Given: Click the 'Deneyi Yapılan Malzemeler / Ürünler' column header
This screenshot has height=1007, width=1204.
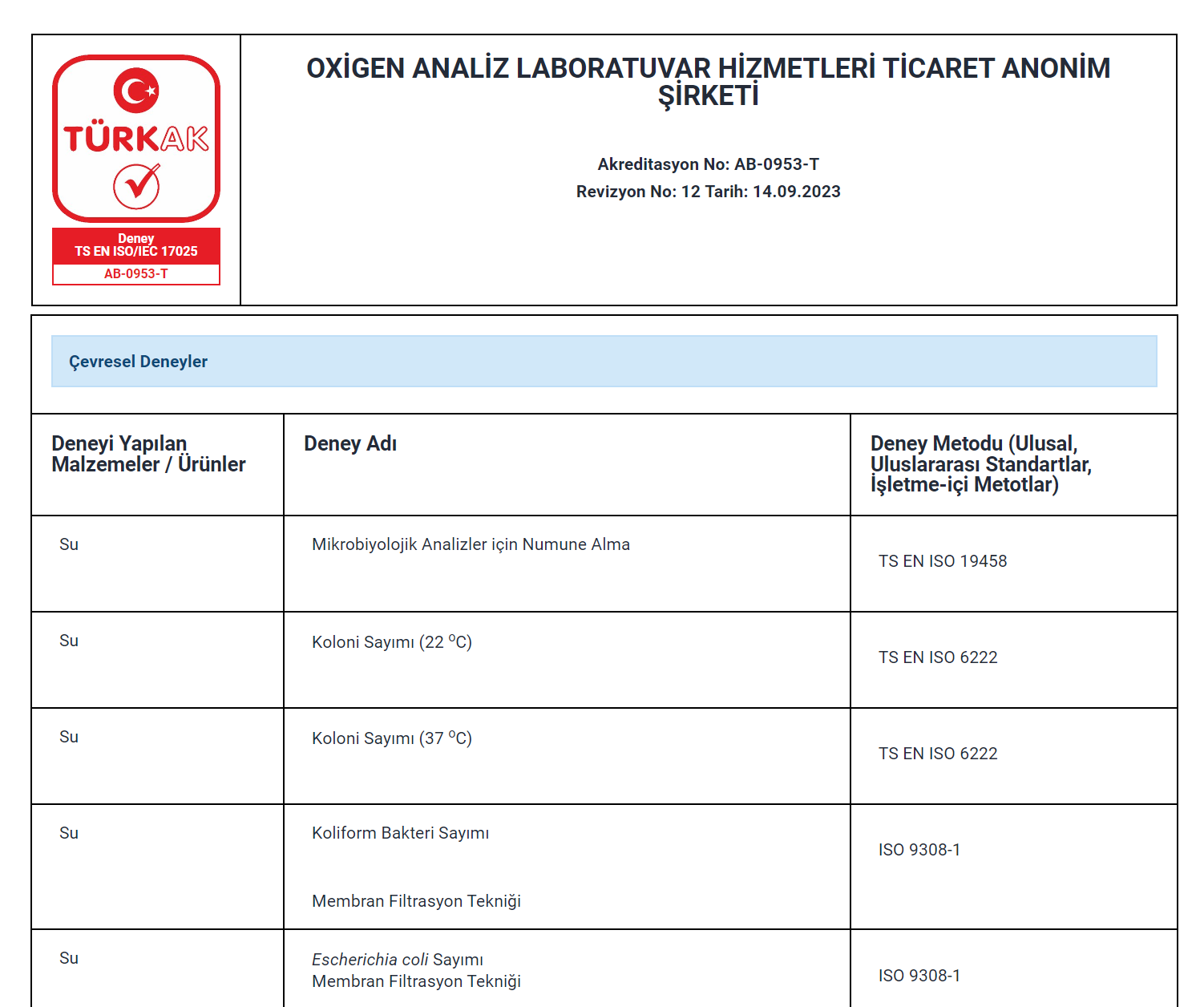Looking at the screenshot, I should [148, 454].
